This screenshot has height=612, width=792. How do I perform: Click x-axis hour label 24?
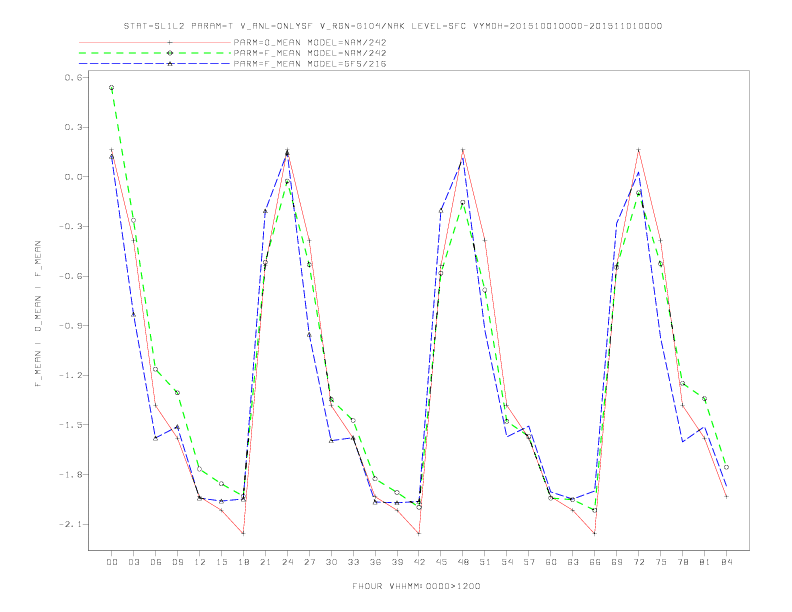287,562
